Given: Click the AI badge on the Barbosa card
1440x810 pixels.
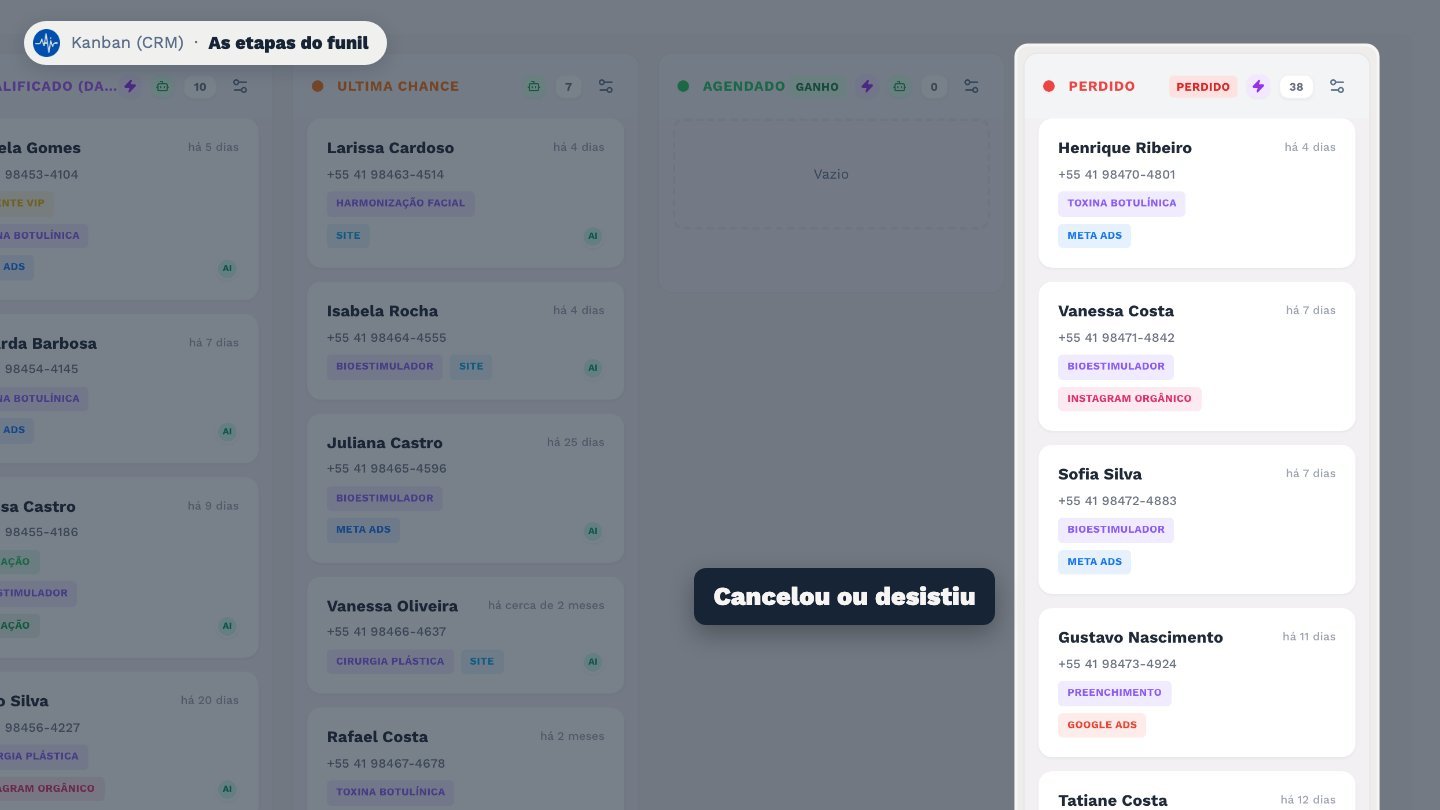Looking at the screenshot, I should pyautogui.click(x=227, y=431).
